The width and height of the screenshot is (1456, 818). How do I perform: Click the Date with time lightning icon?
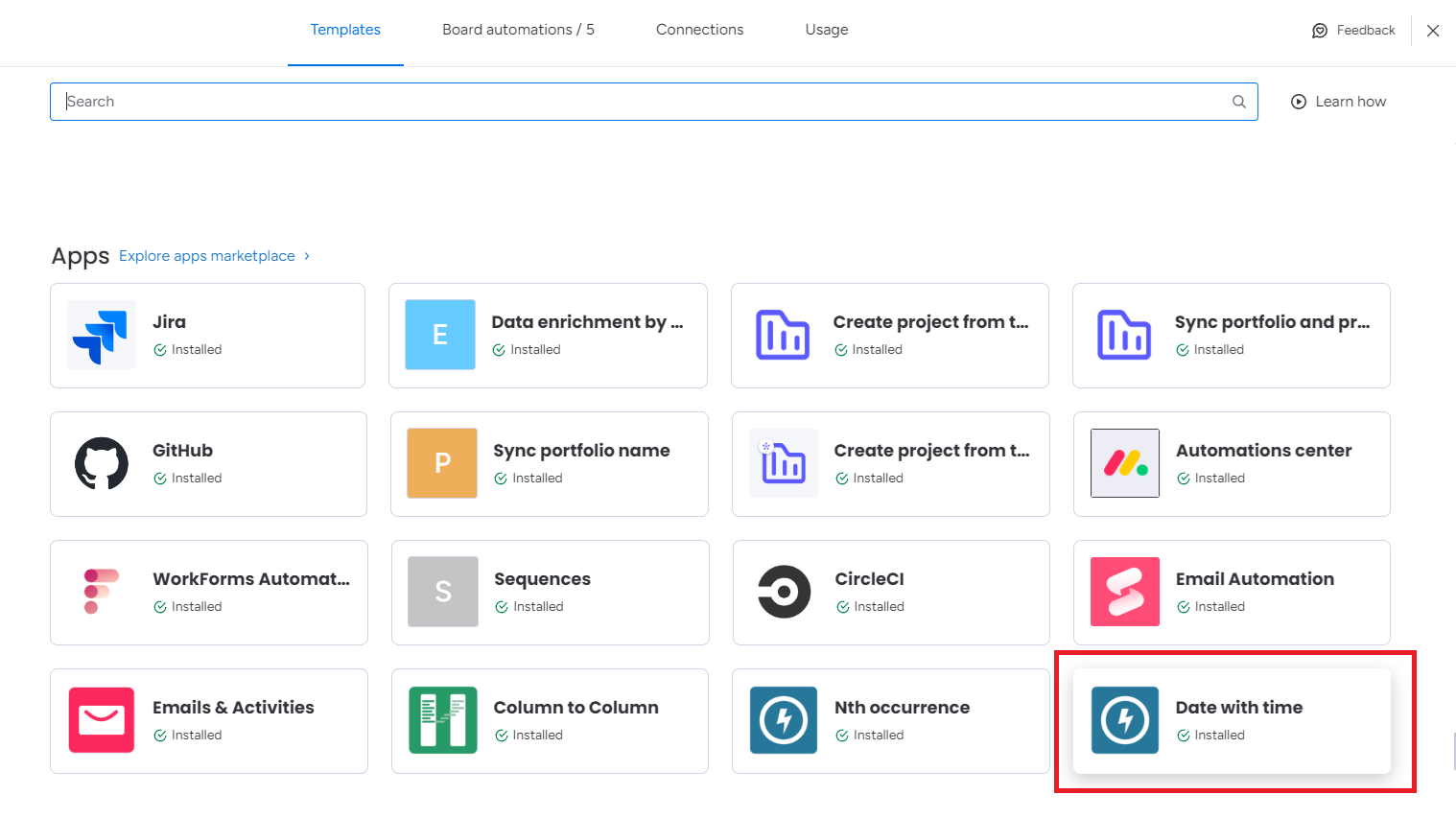tap(1125, 720)
